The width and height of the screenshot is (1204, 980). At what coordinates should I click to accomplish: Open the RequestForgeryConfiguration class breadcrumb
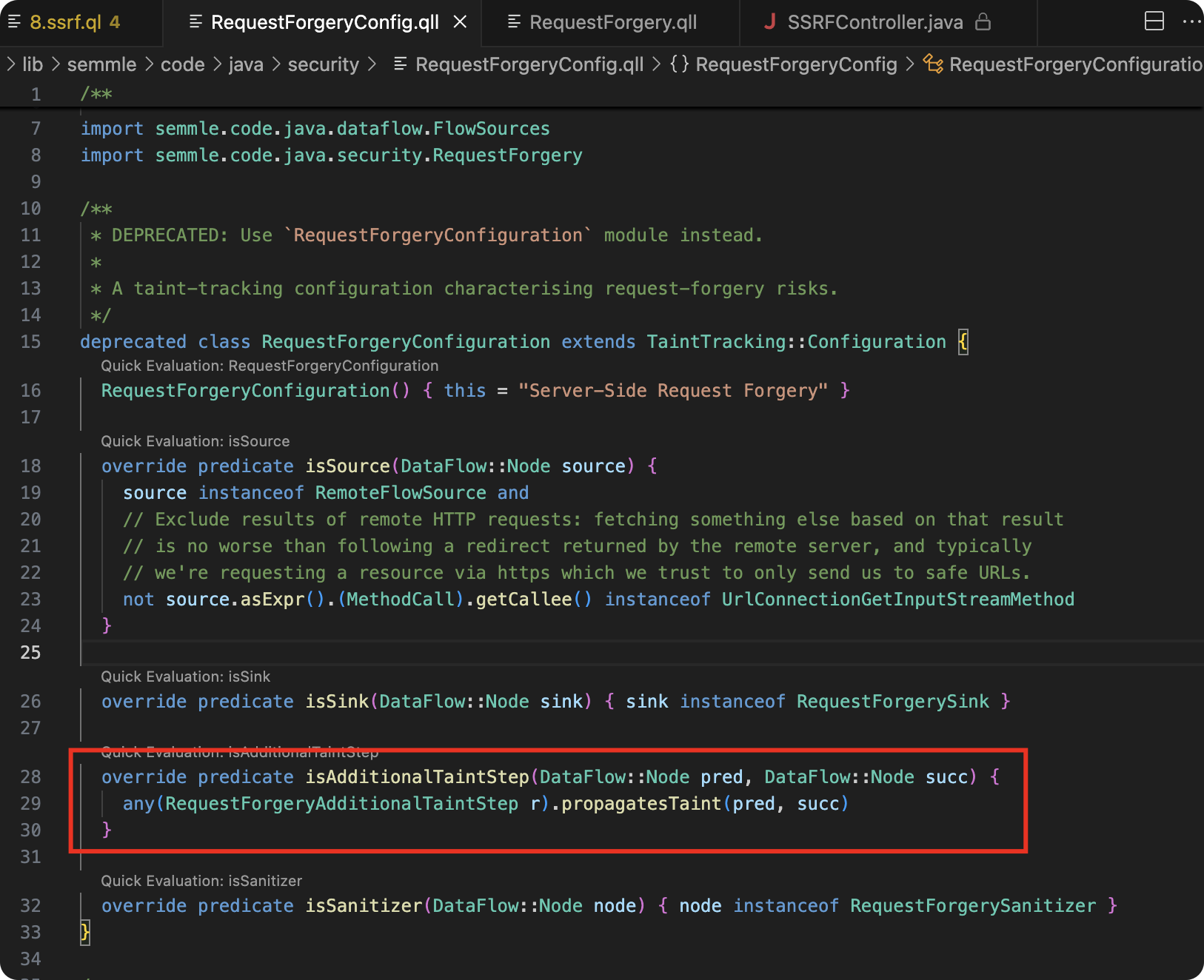point(1076,64)
